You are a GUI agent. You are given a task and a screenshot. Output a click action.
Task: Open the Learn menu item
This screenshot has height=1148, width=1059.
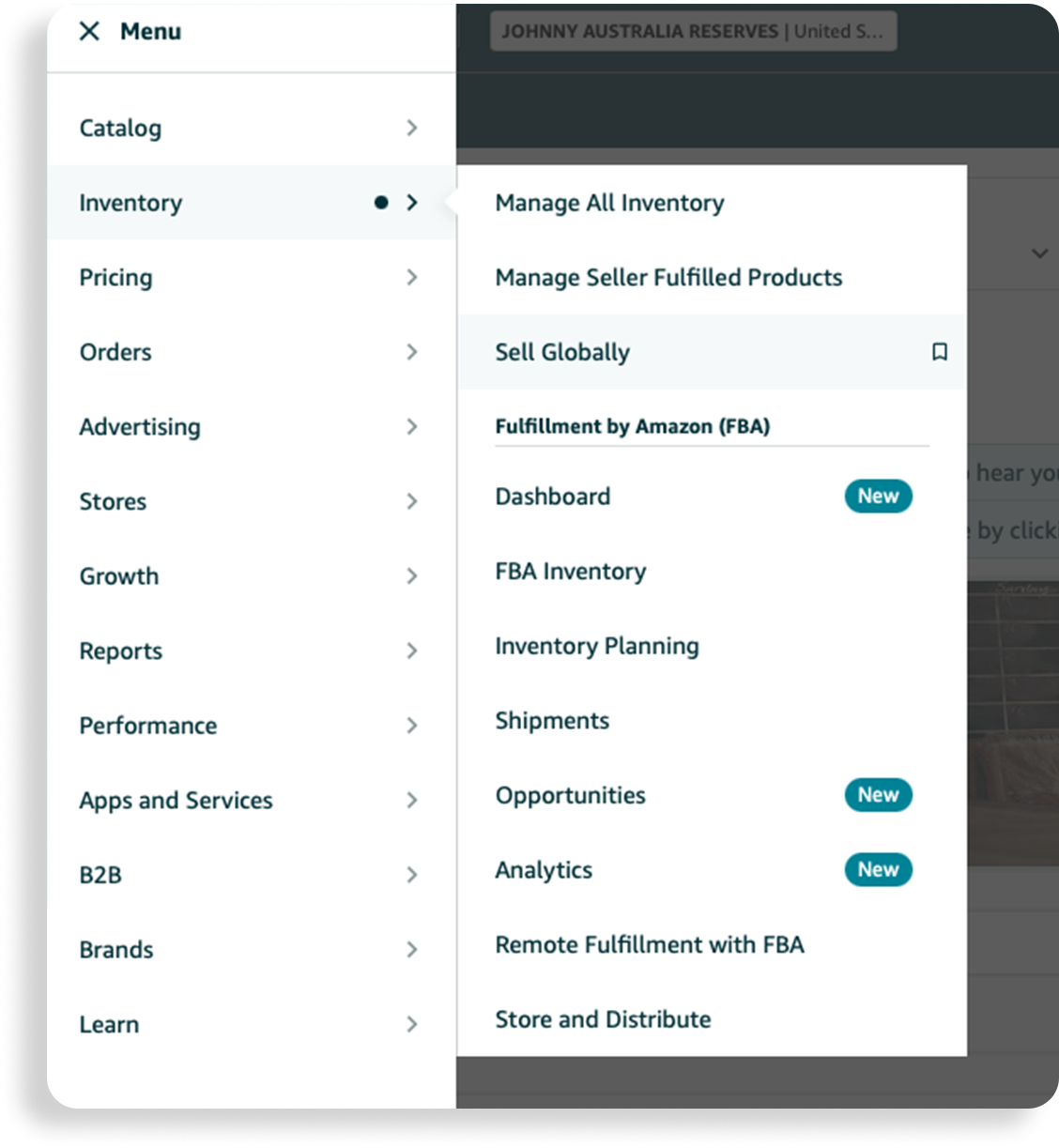252,1024
